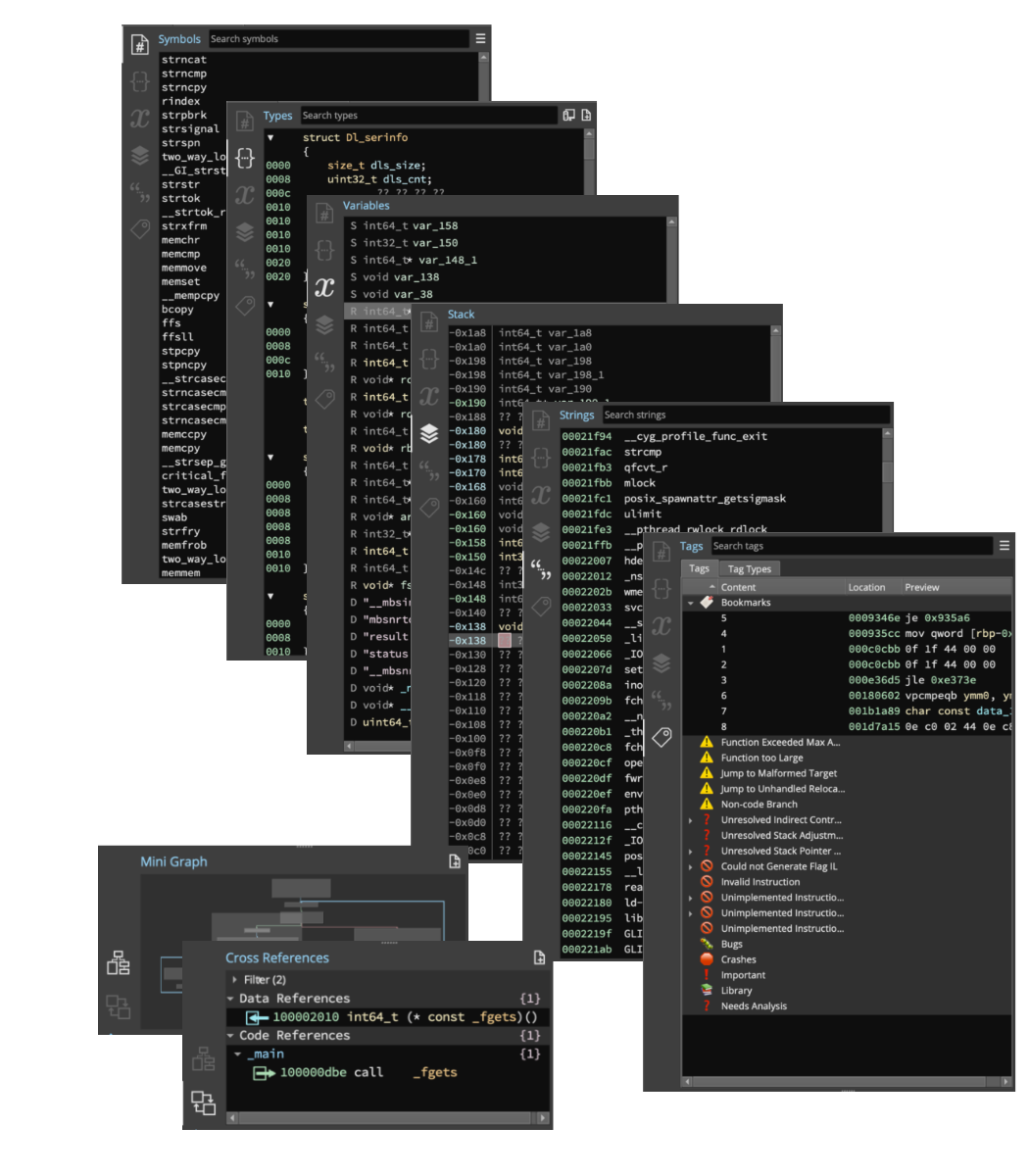Click active Cross References icon beside Cross References panel
The height and width of the screenshot is (1176, 1029).
coord(203,1102)
